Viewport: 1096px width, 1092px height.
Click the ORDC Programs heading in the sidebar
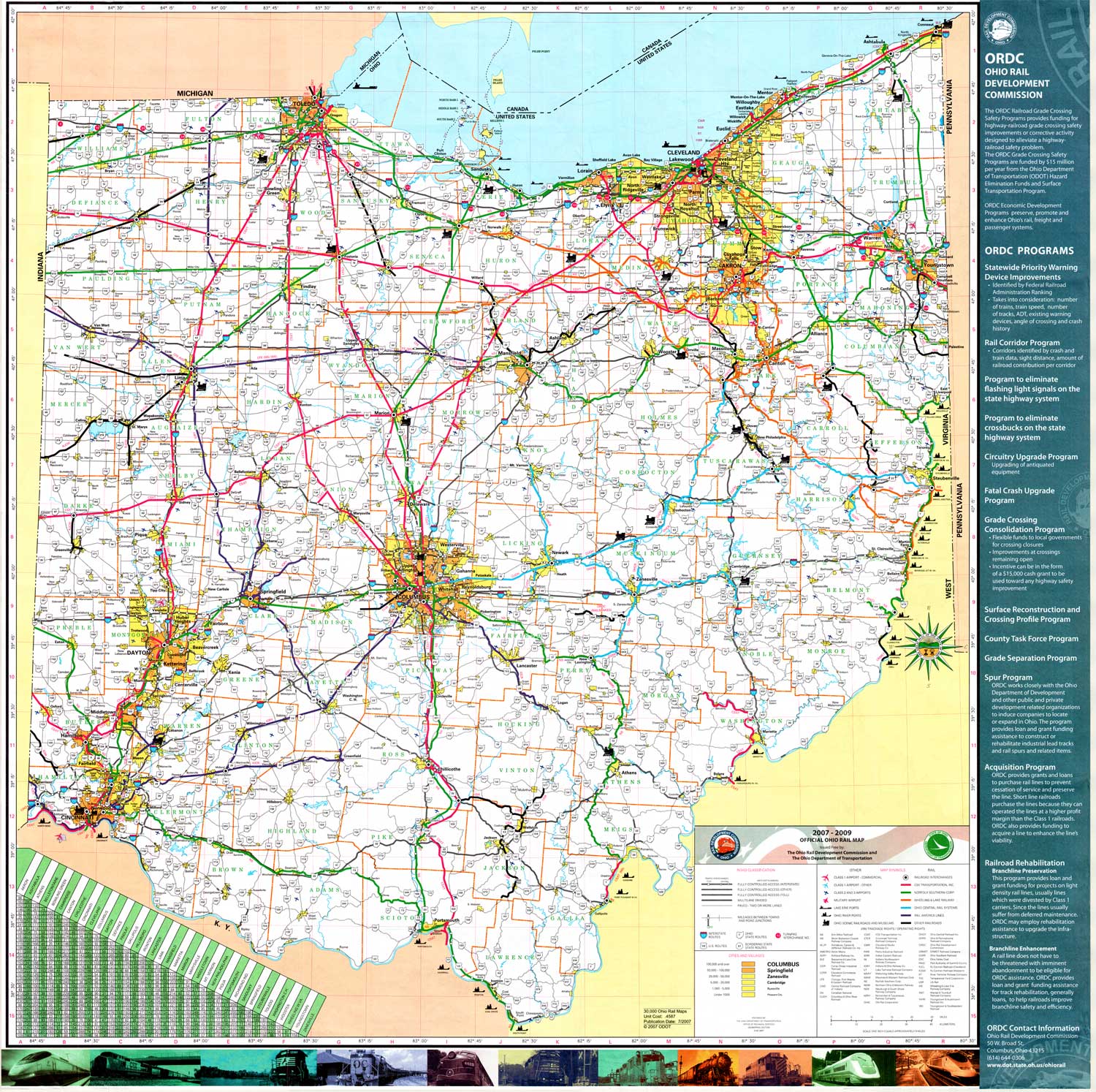(1029, 250)
